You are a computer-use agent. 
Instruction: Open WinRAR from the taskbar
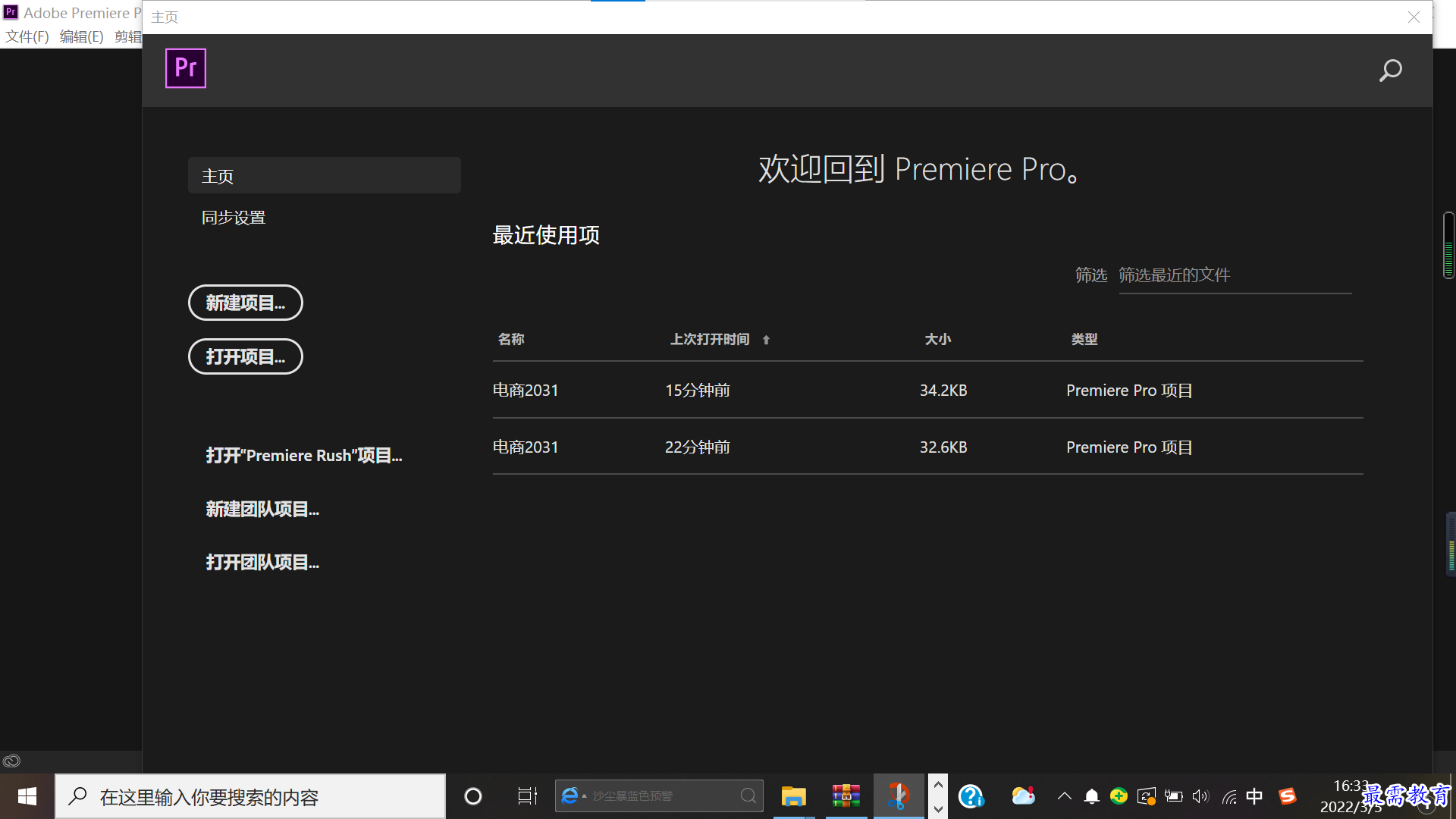846,796
